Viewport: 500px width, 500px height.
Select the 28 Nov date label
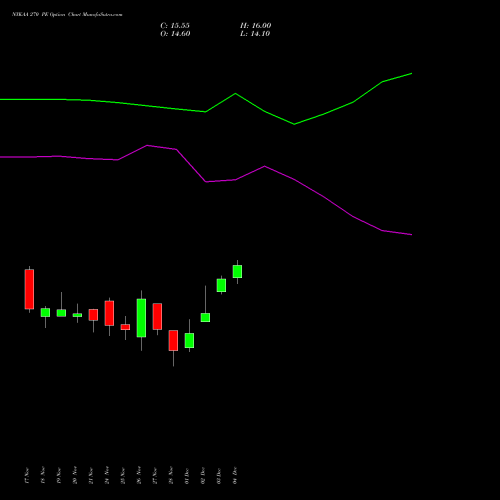(171, 475)
